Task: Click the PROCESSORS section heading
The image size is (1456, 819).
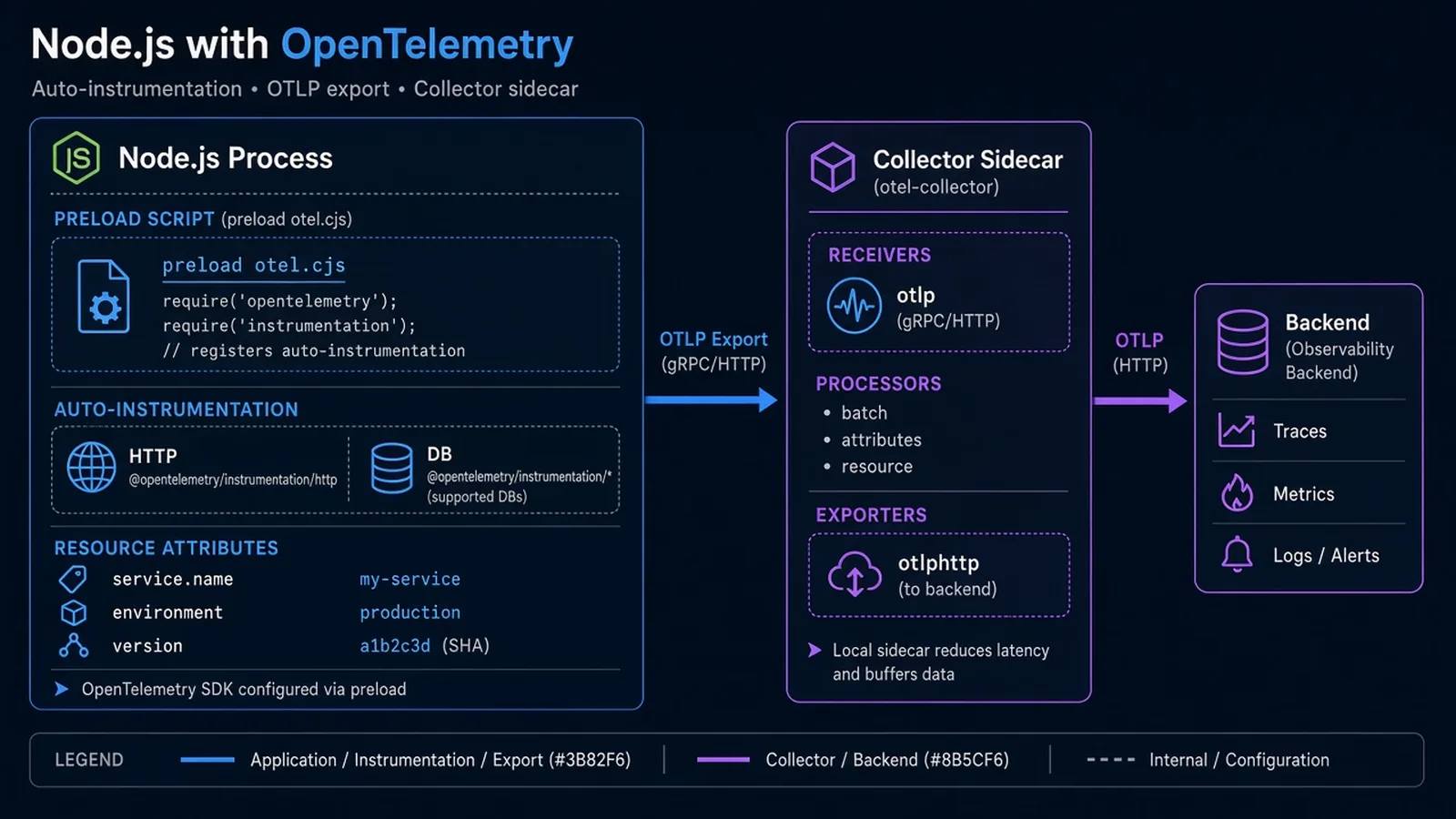Action: click(878, 384)
